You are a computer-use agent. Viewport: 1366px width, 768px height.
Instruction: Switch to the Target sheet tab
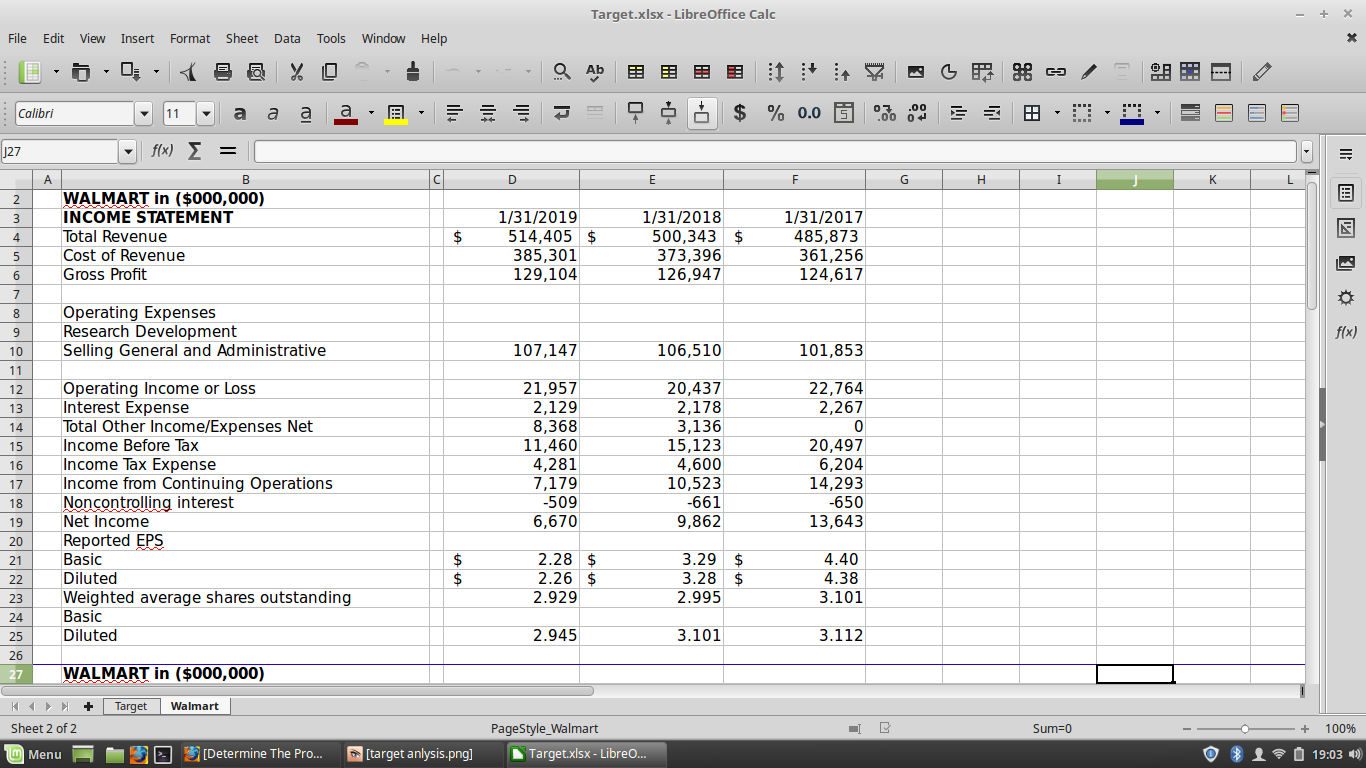tap(130, 706)
